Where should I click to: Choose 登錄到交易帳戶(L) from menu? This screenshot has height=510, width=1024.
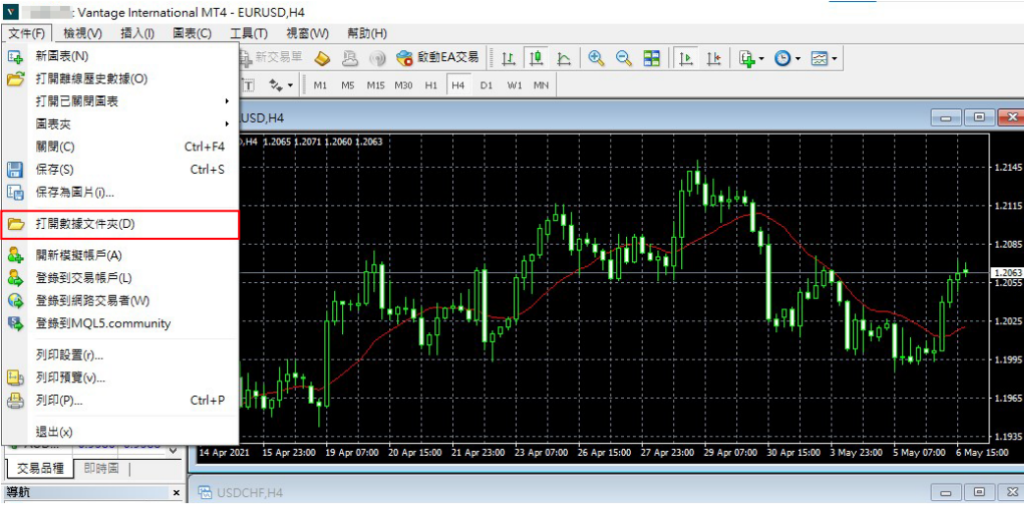pos(83,277)
